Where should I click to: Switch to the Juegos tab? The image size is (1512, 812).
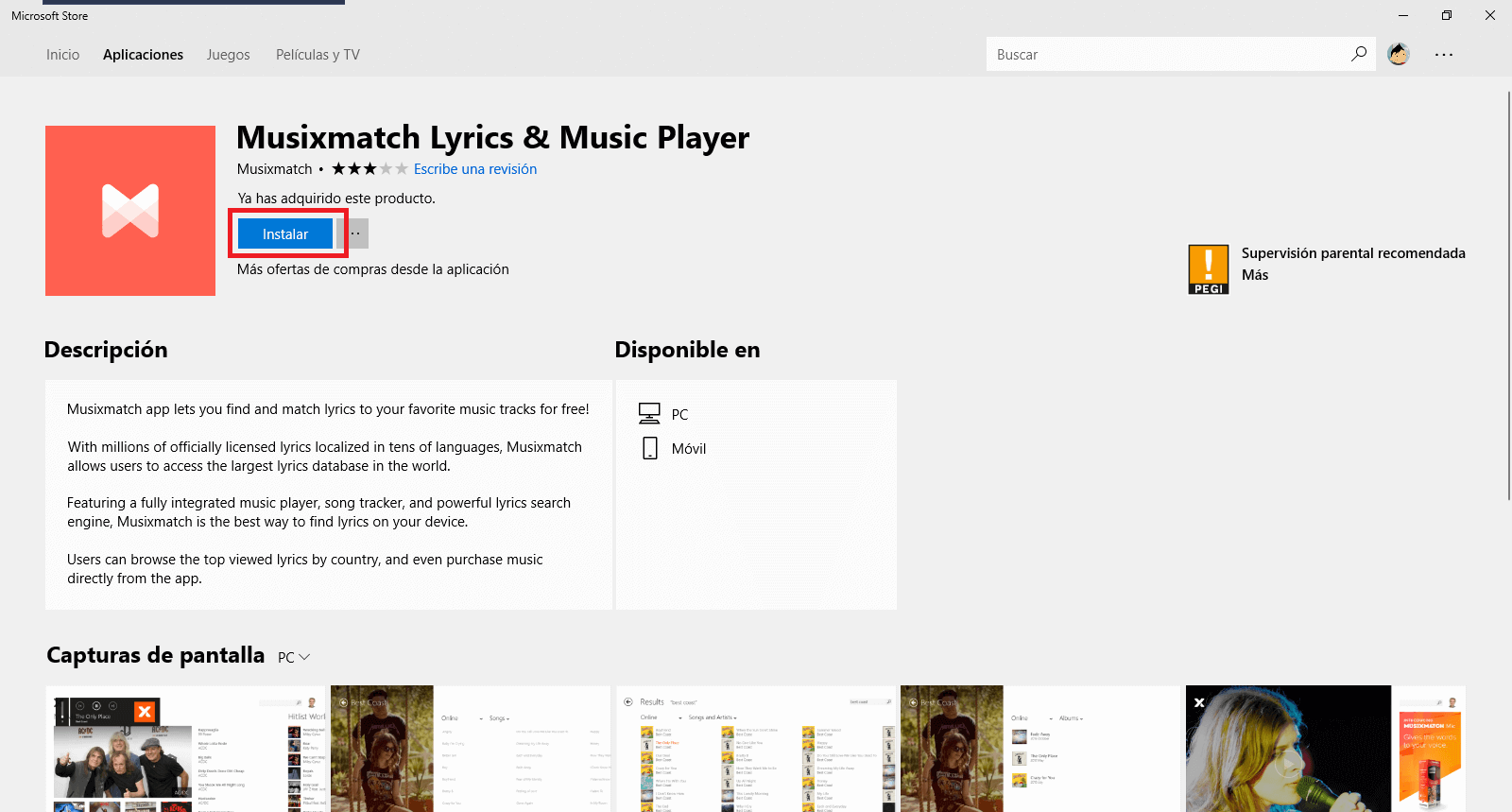tap(229, 55)
